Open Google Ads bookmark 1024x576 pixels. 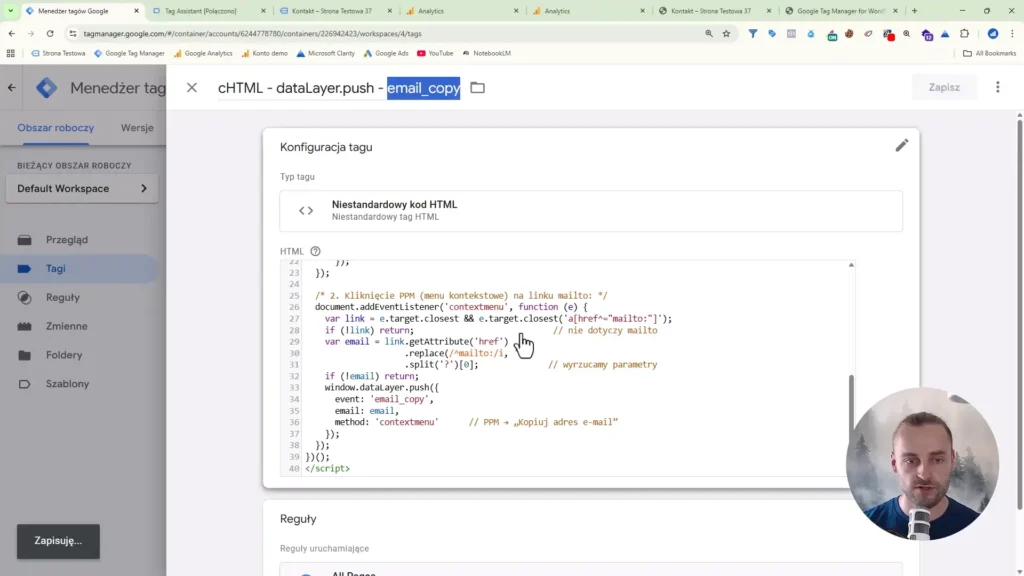(x=385, y=54)
